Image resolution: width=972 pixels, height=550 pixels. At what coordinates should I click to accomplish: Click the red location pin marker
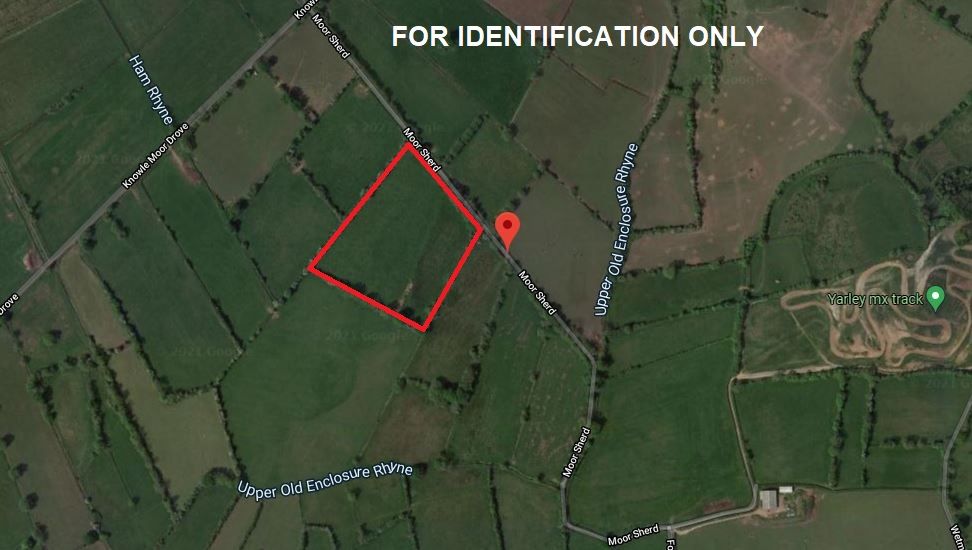pos(508,231)
